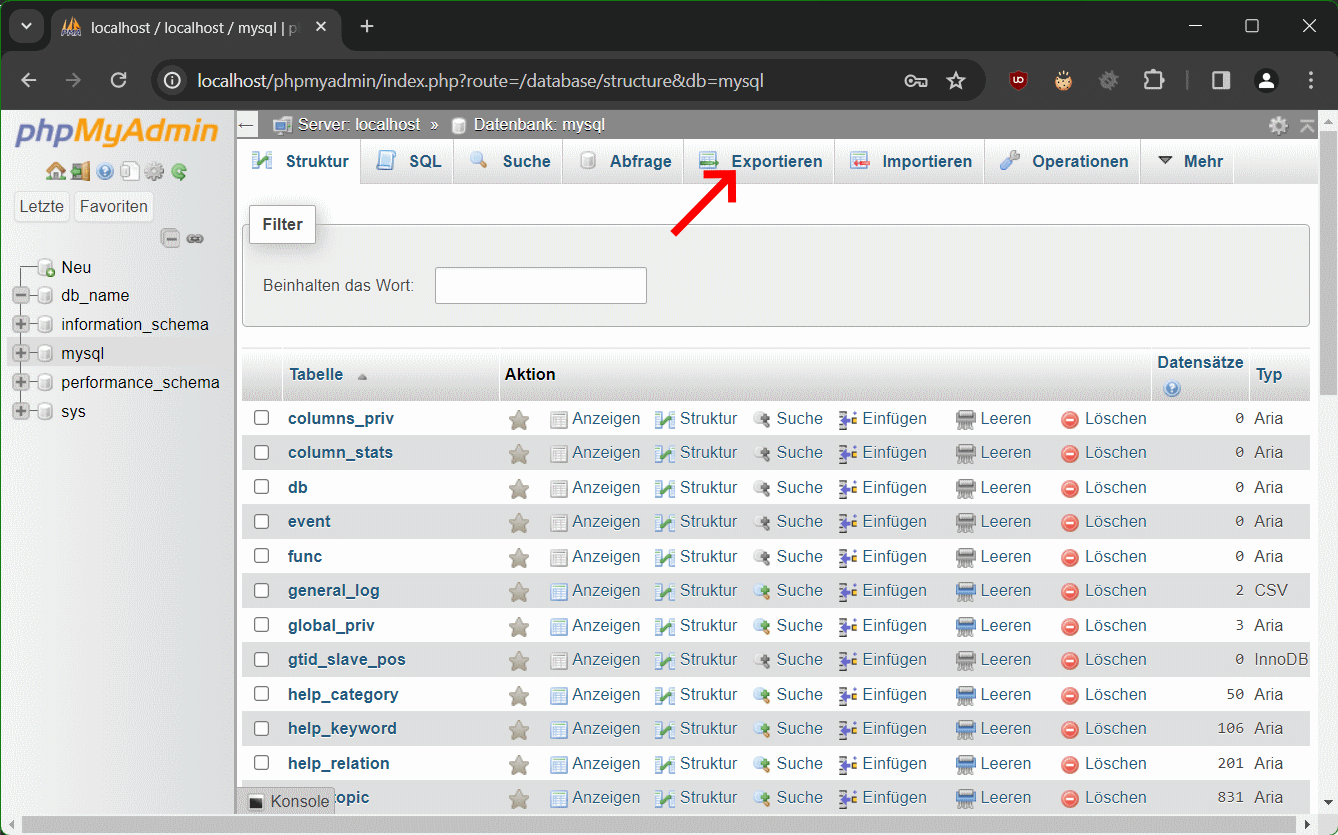
Task: Click the 'Beinhalten das Wort' filter field
Action: 540,285
